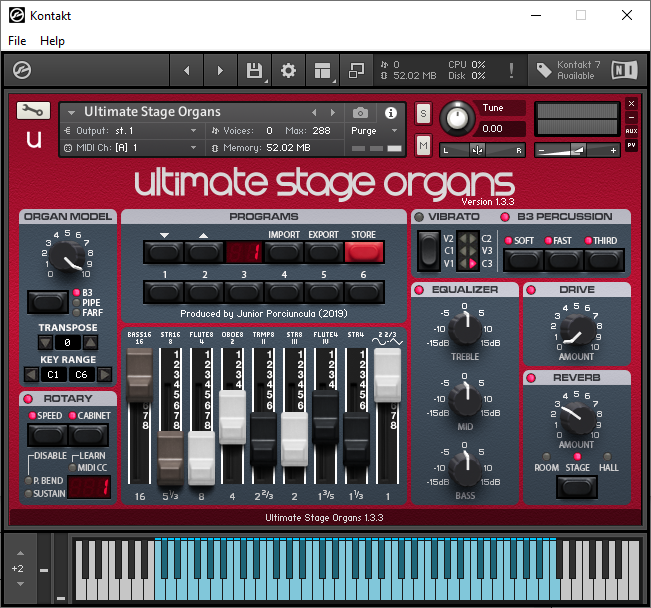The image size is (651, 608).
Task: Click the exclamation mark warning icon
Action: tap(511, 70)
